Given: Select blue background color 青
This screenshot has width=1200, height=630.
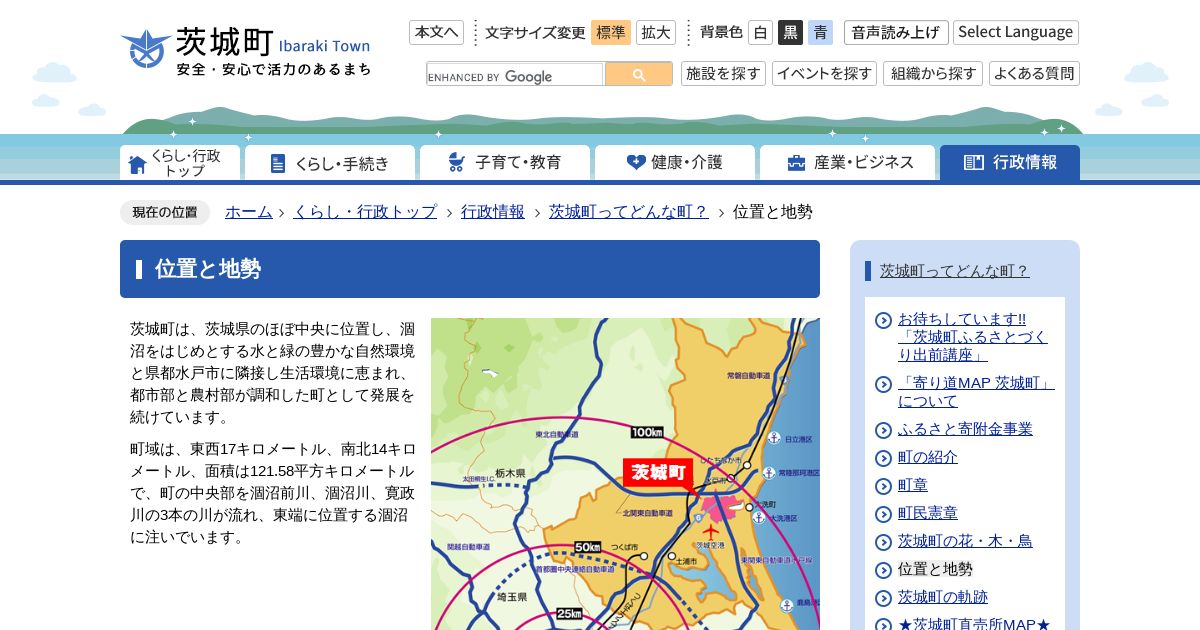Looking at the screenshot, I should pos(820,32).
